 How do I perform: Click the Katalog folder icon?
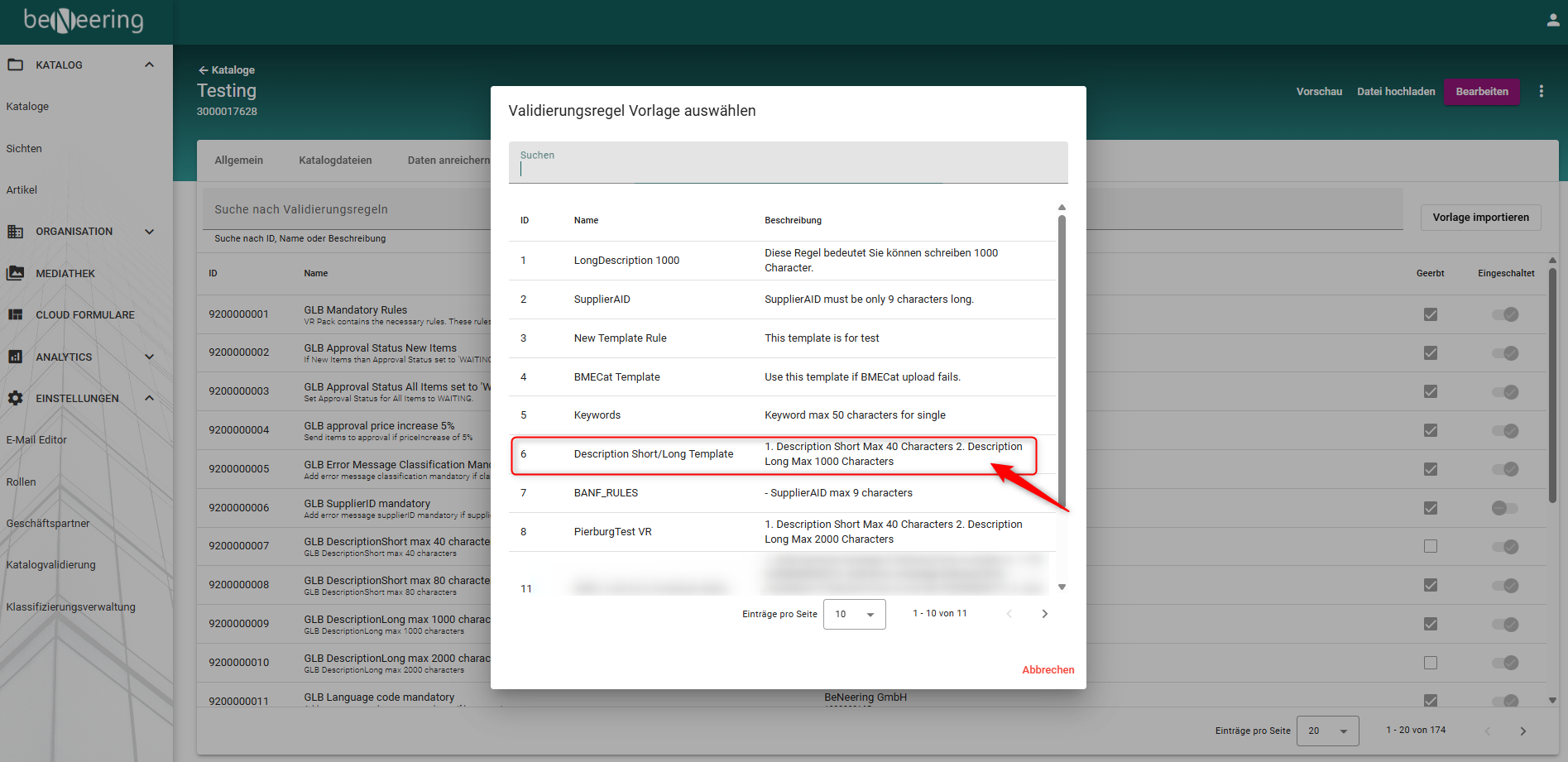16,65
